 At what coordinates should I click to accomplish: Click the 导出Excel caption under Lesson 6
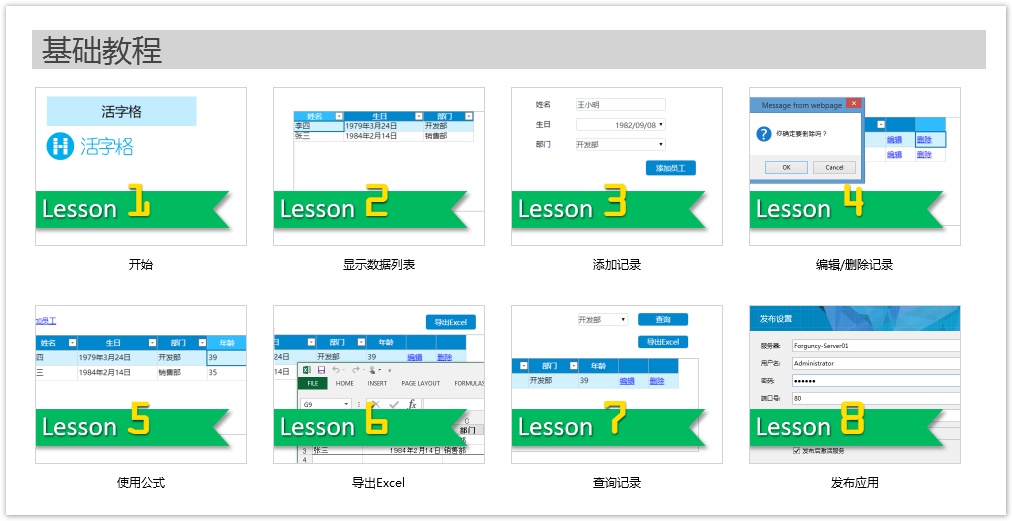pos(379,482)
